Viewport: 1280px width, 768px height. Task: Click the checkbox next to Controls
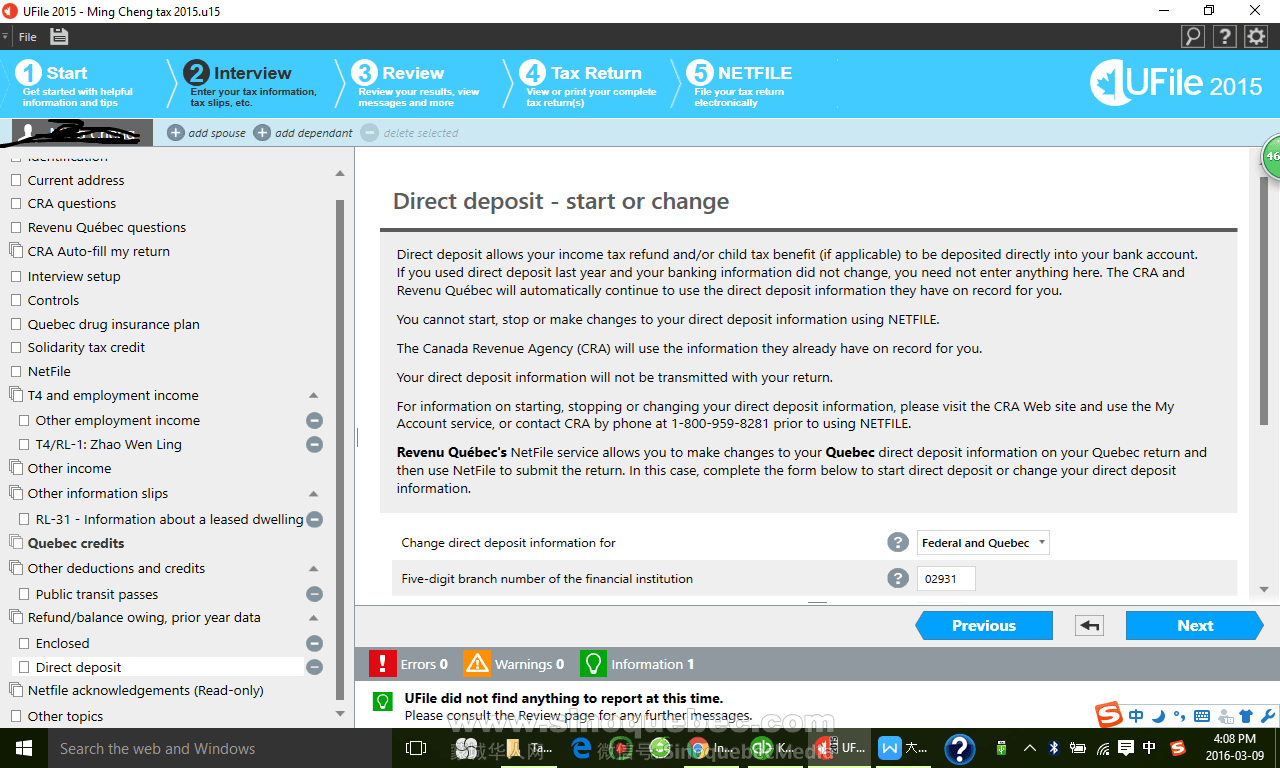pos(16,300)
